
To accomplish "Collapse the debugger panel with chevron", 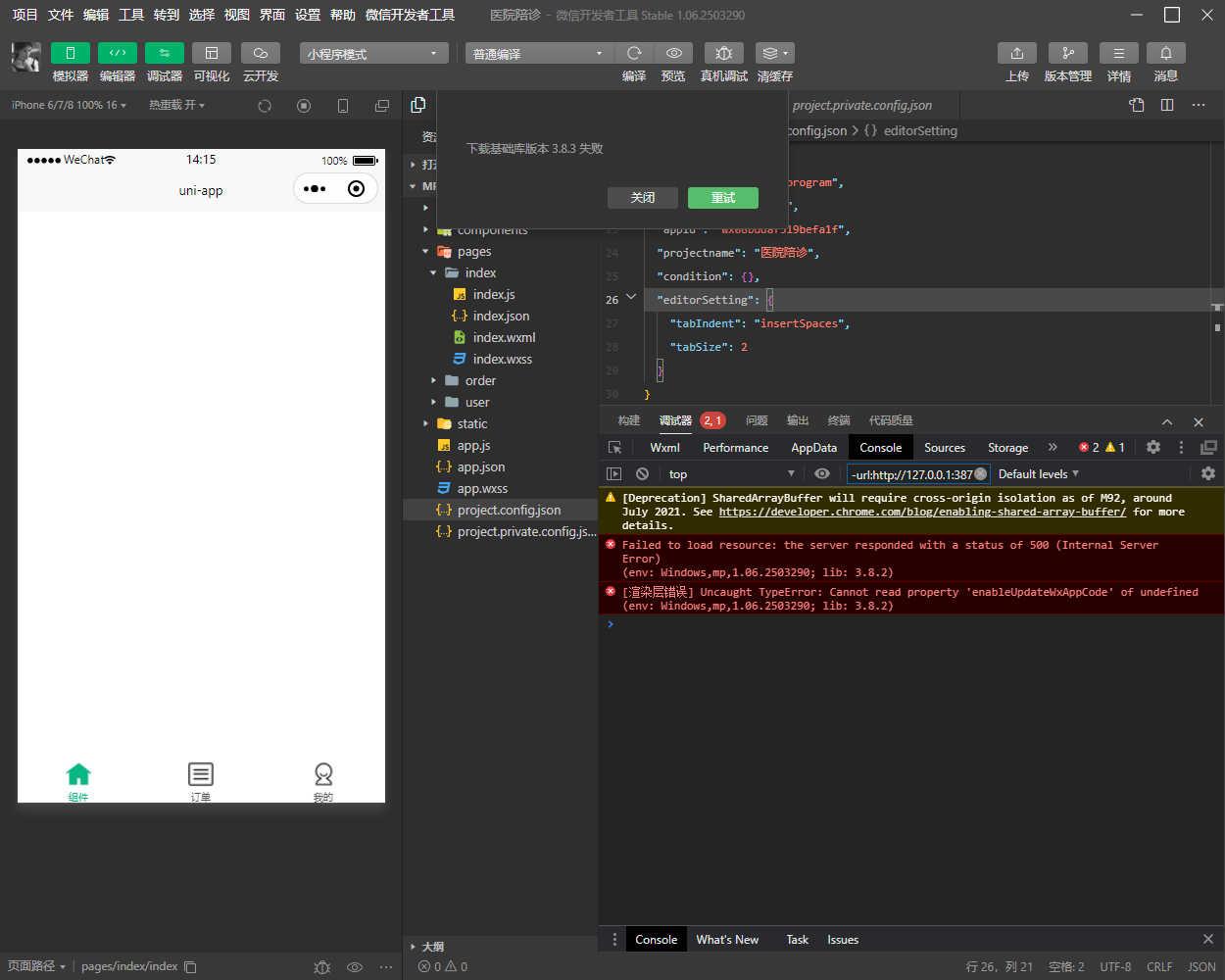I will [x=1167, y=421].
